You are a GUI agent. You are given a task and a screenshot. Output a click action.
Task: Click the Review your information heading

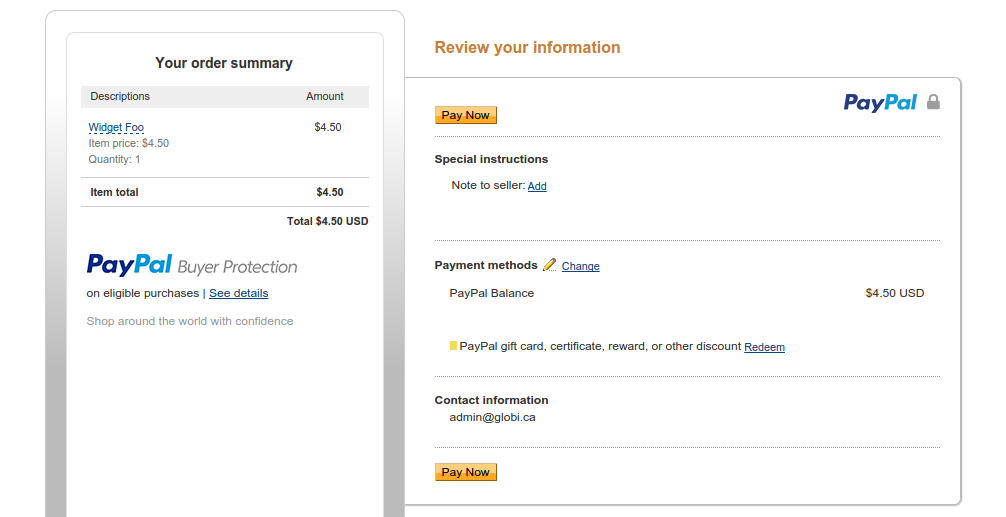(x=527, y=47)
